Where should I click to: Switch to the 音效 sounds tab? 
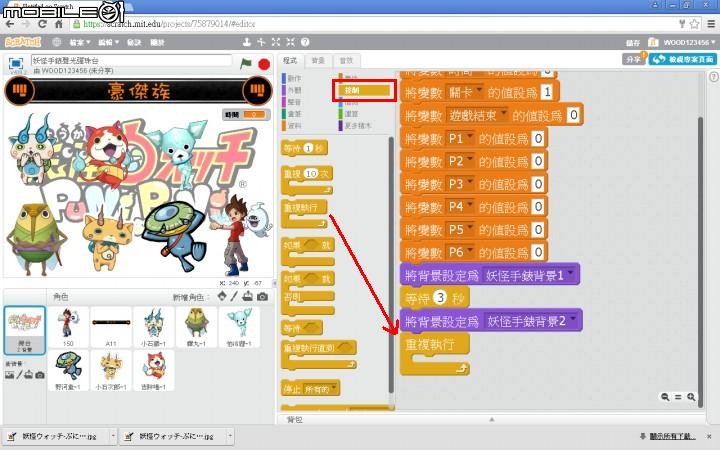click(346, 61)
